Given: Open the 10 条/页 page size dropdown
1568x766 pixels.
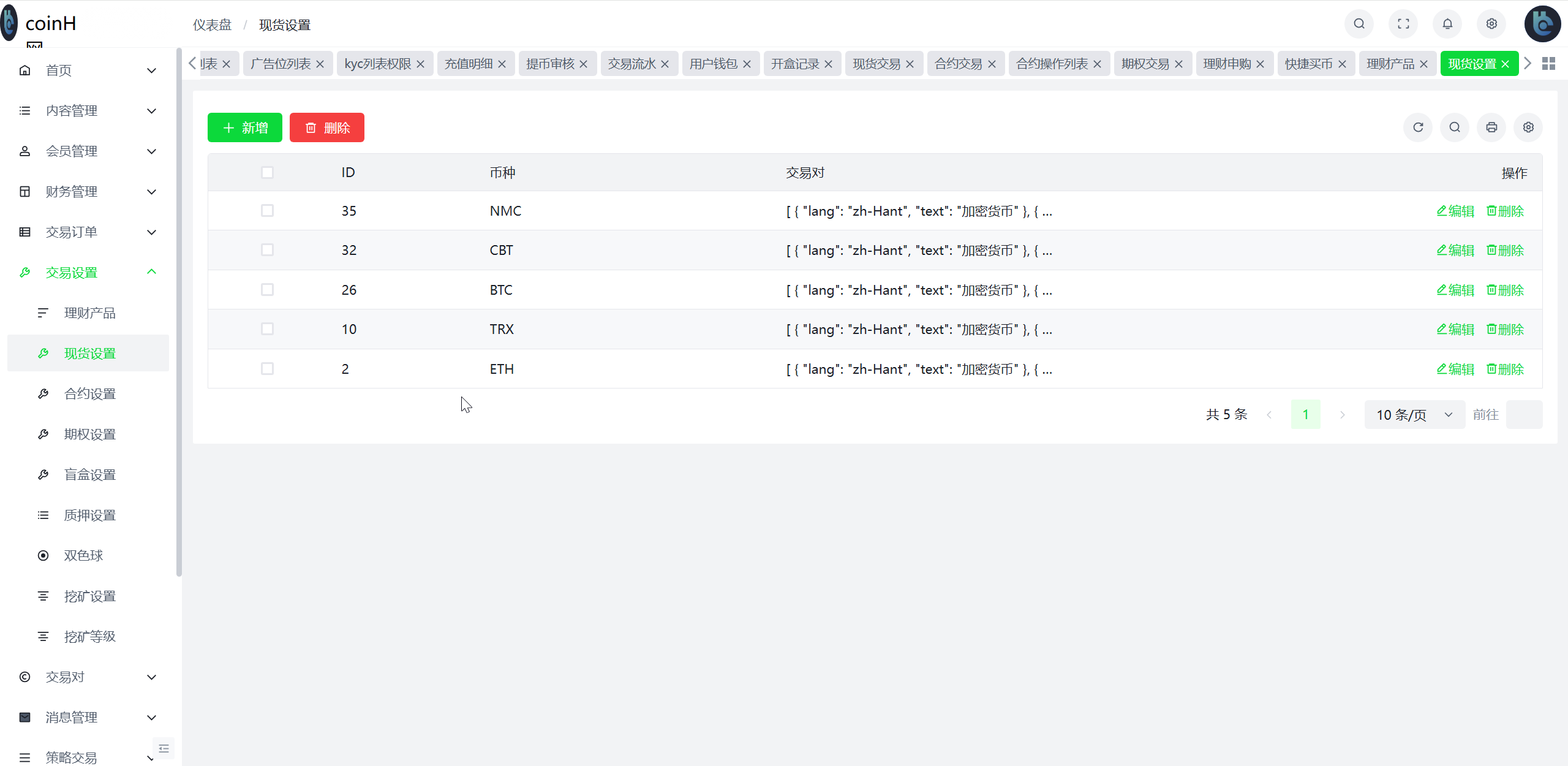Looking at the screenshot, I should coord(1414,415).
